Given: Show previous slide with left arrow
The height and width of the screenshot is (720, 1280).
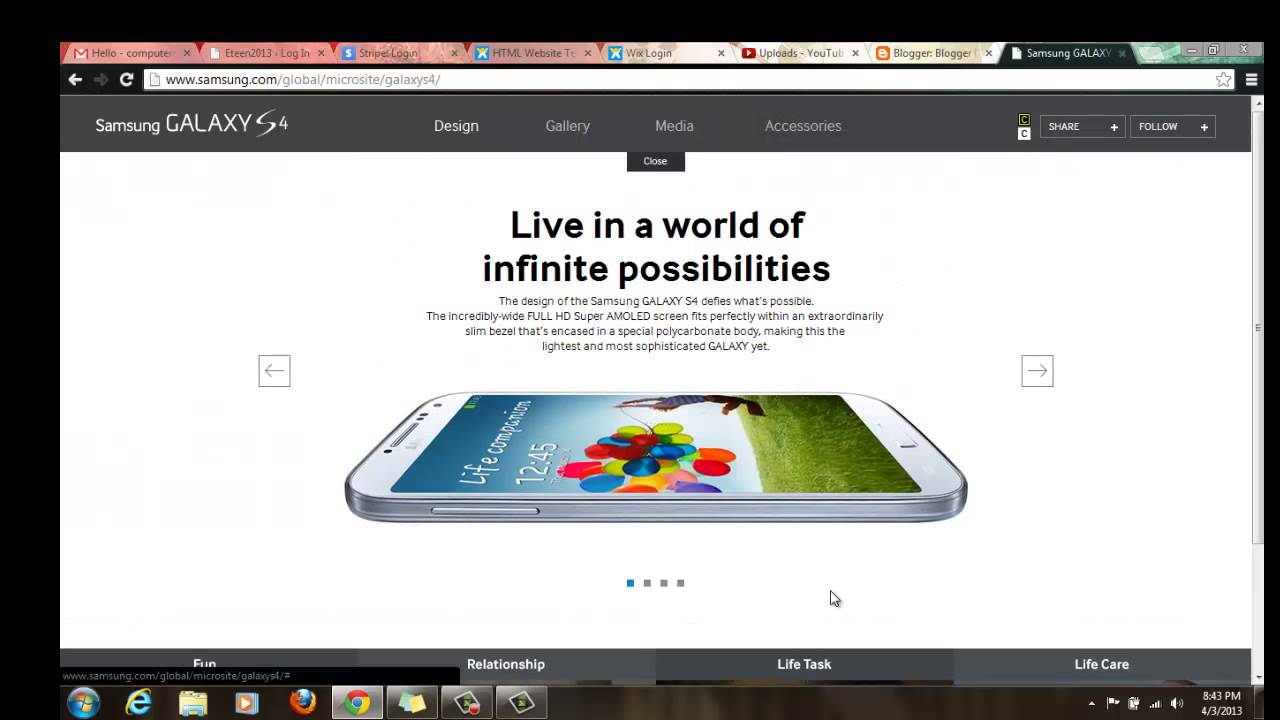Looking at the screenshot, I should [274, 371].
